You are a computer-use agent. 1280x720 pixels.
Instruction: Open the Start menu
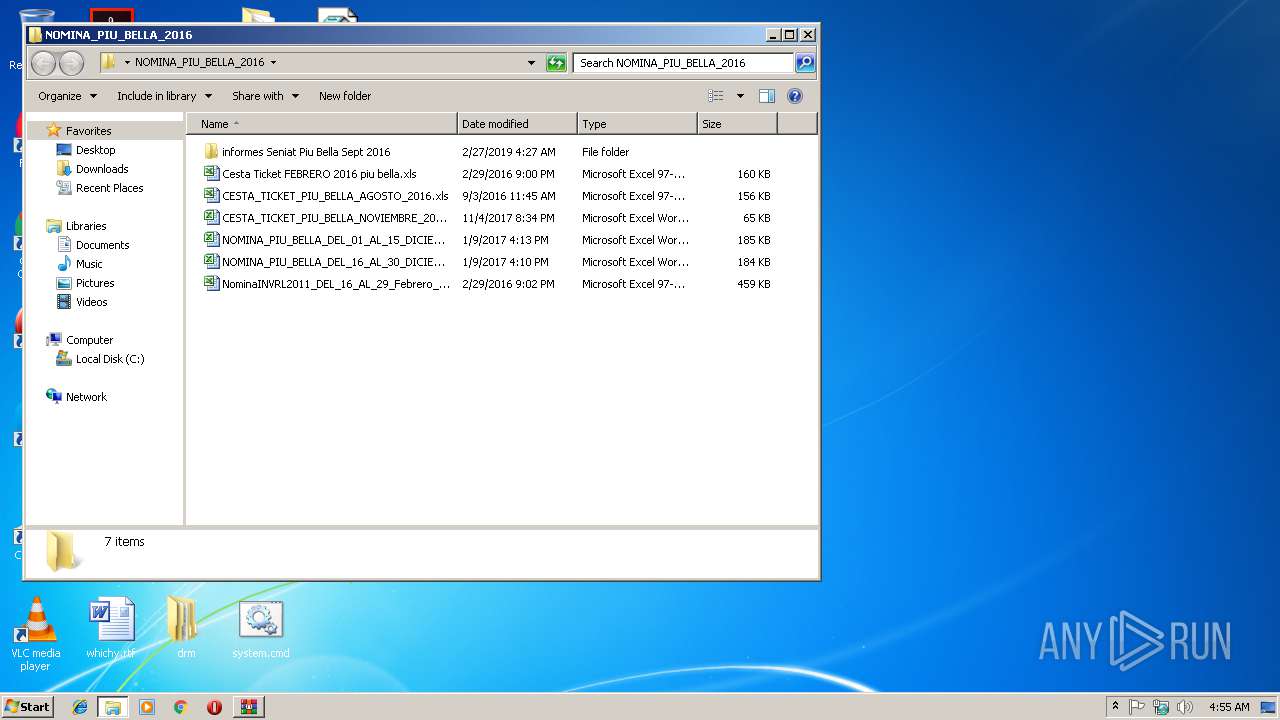click(x=27, y=707)
